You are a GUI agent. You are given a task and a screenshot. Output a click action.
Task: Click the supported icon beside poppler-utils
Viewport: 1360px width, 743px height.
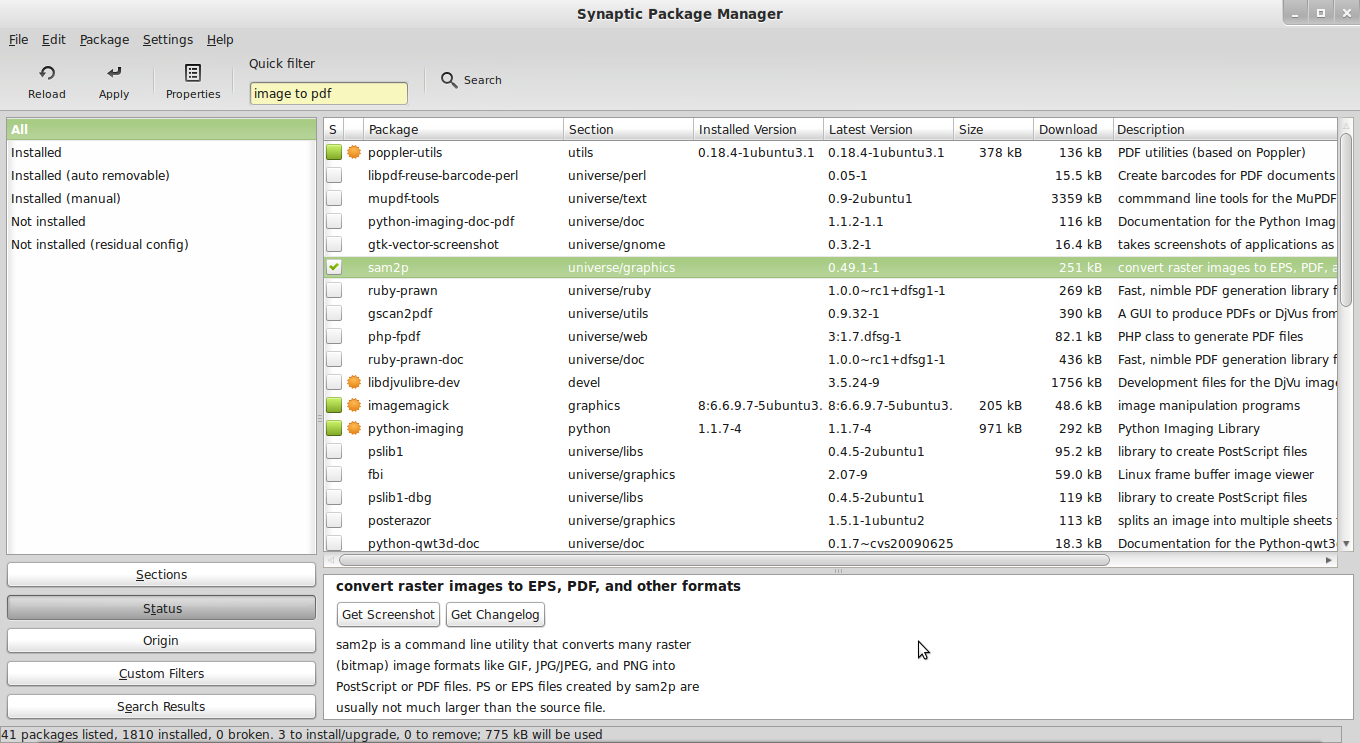(353, 153)
